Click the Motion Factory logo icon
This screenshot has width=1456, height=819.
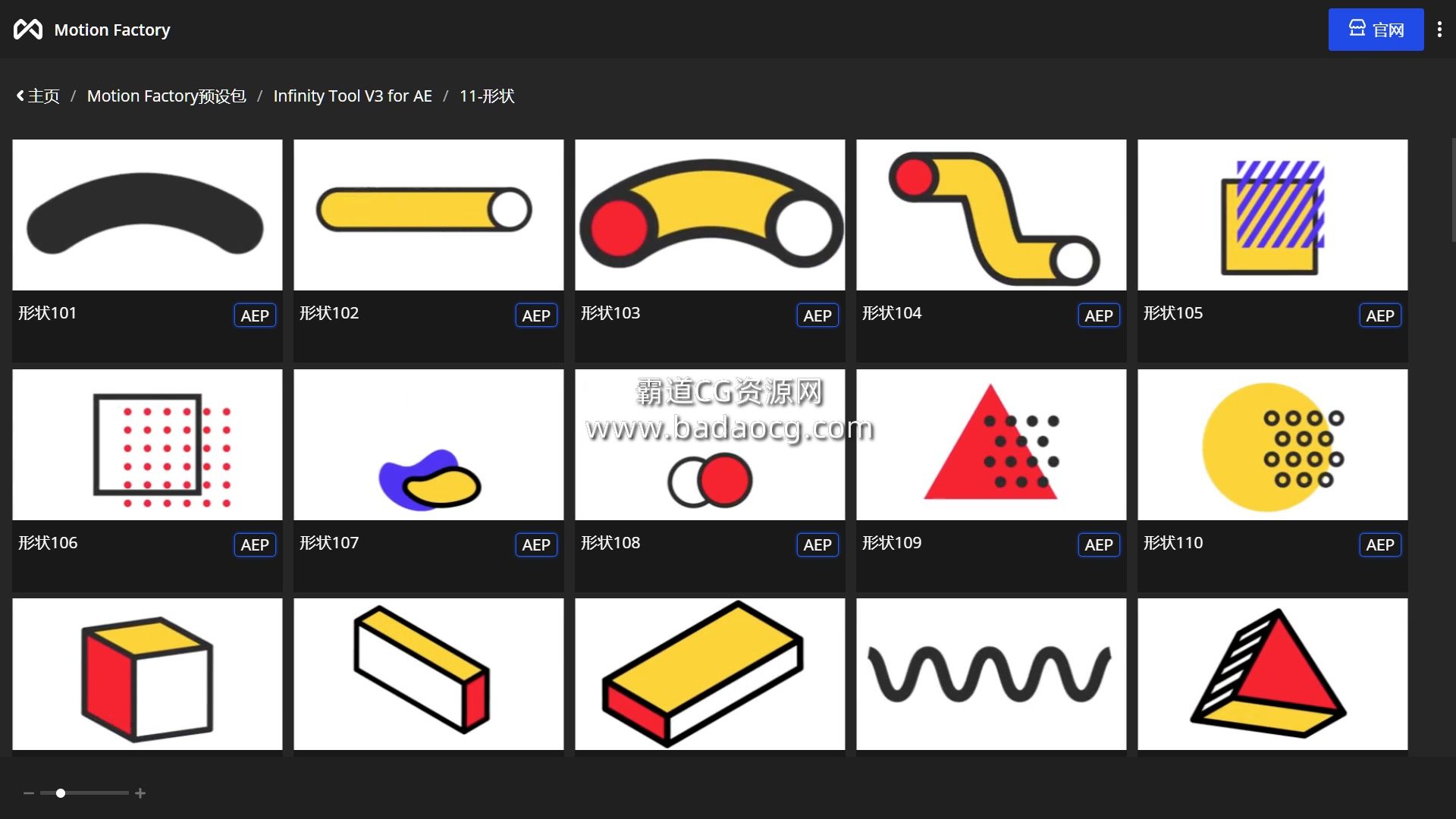coord(28,30)
